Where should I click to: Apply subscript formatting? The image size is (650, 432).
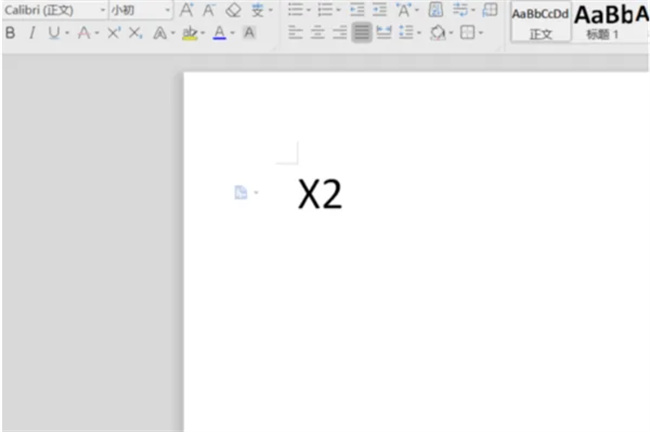pos(135,33)
